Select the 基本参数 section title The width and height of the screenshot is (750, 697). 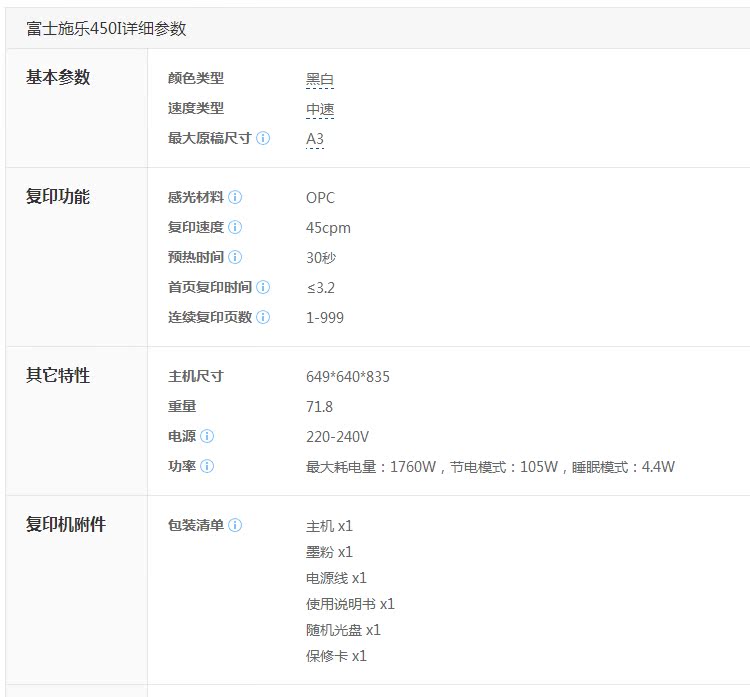(x=58, y=77)
